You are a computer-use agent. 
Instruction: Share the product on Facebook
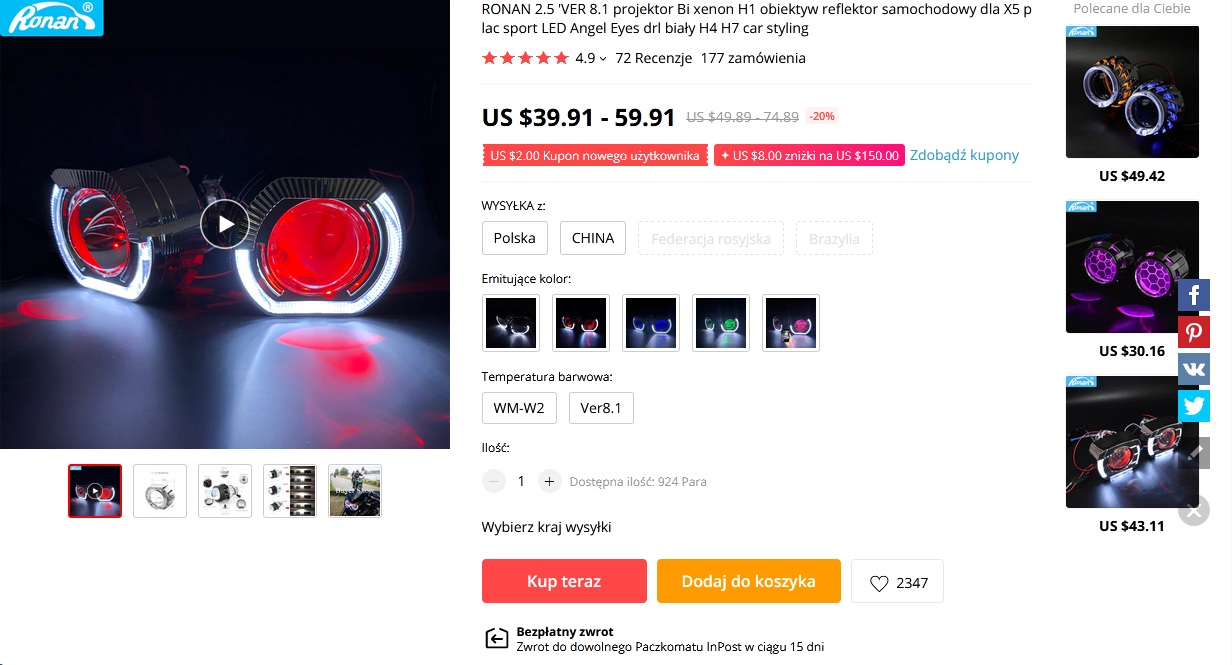(1194, 295)
